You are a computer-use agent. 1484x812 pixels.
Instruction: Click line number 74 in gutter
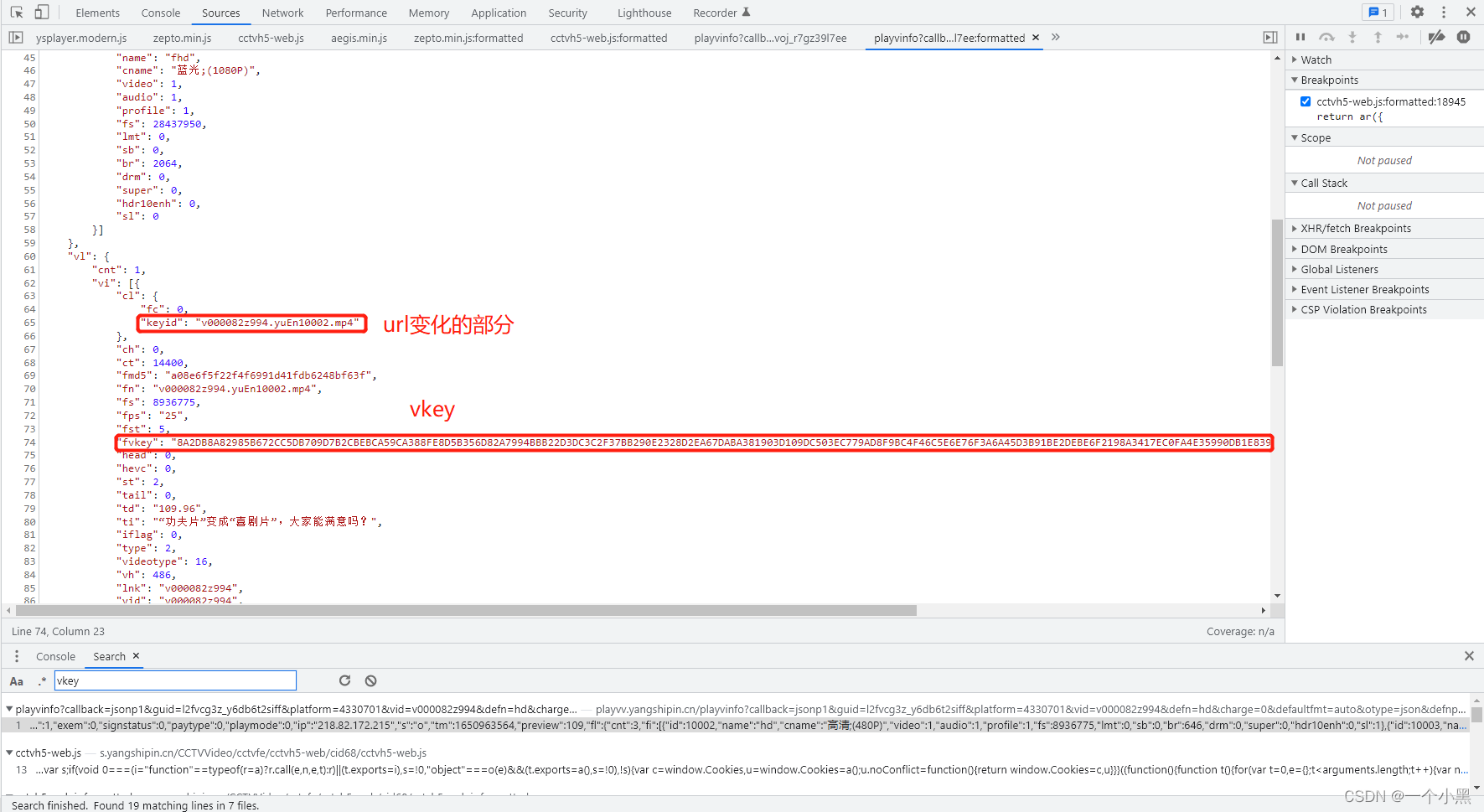coord(29,442)
